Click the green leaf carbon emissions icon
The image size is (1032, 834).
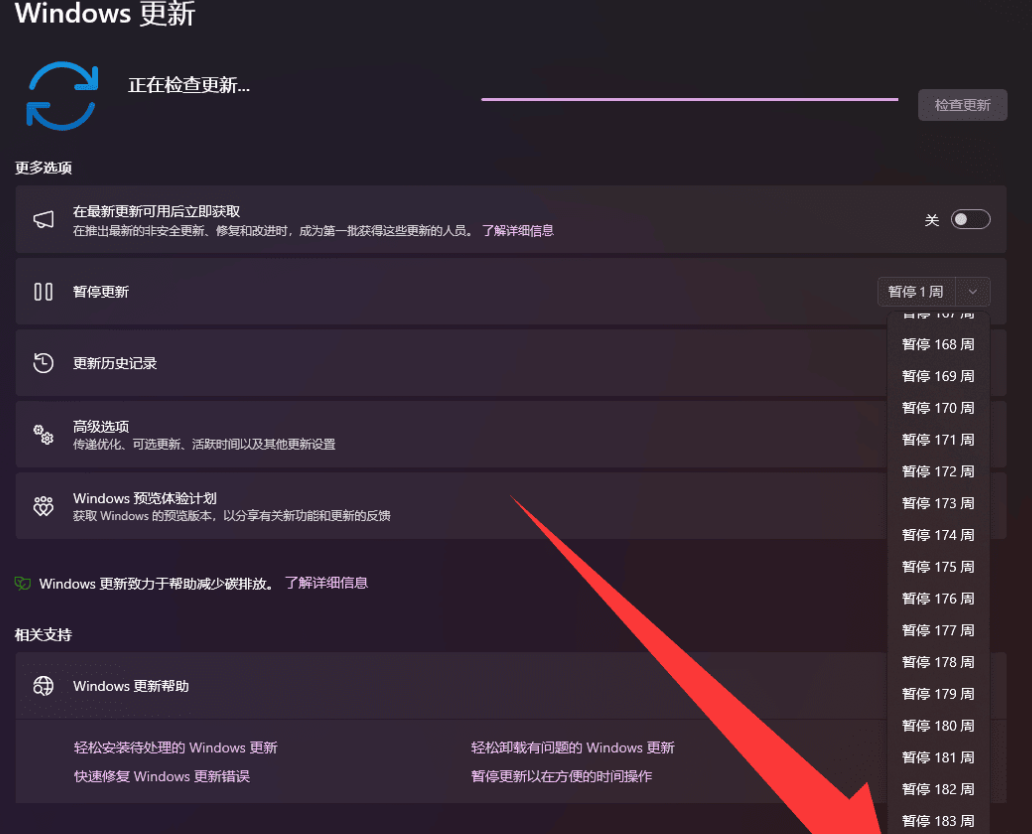[x=23, y=583]
